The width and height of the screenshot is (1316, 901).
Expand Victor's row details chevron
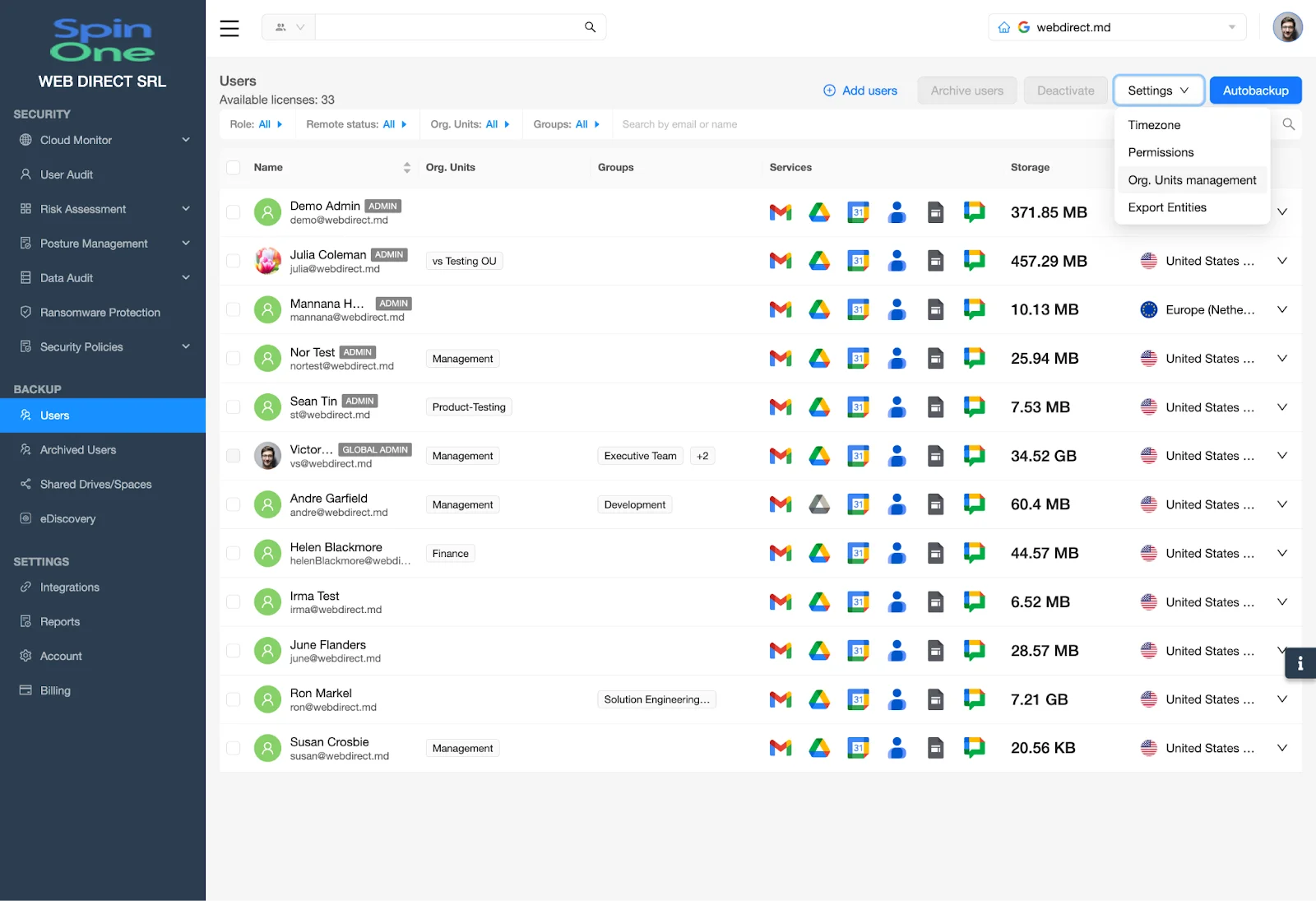1281,455
